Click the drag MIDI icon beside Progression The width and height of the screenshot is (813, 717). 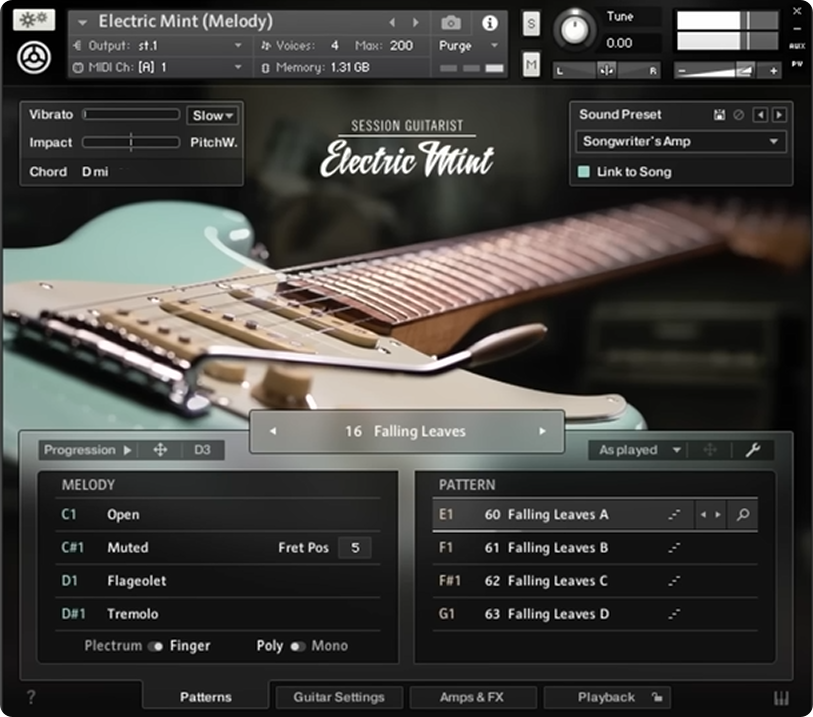[x=160, y=449]
